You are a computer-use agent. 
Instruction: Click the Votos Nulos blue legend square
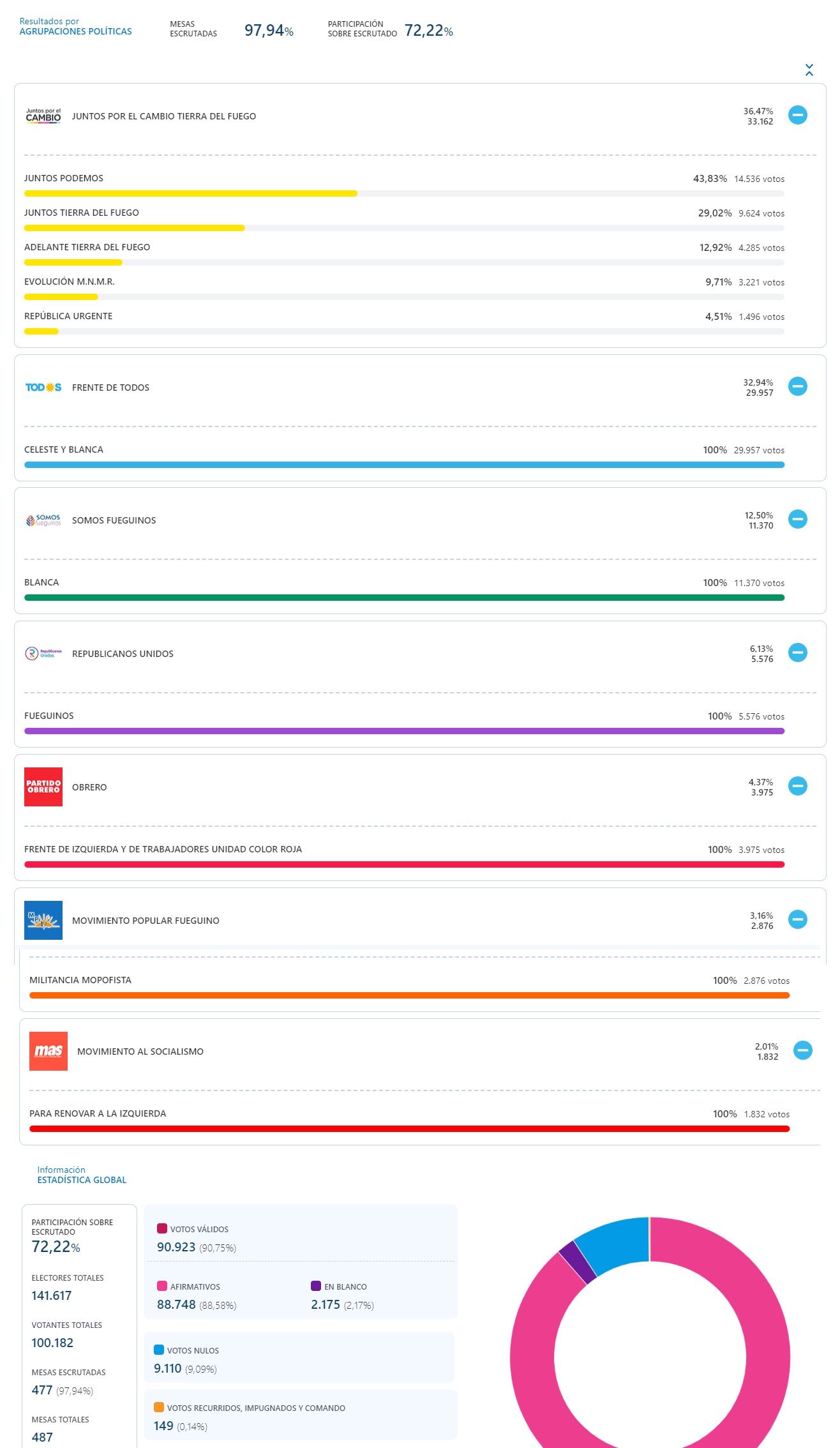159,1350
